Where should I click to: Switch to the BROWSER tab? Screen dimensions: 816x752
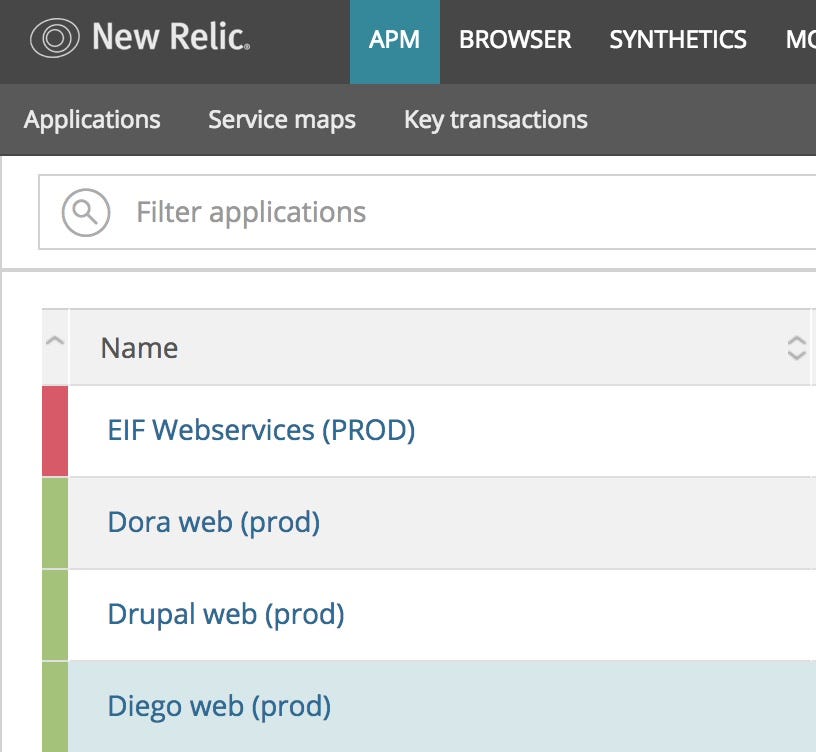click(x=515, y=40)
